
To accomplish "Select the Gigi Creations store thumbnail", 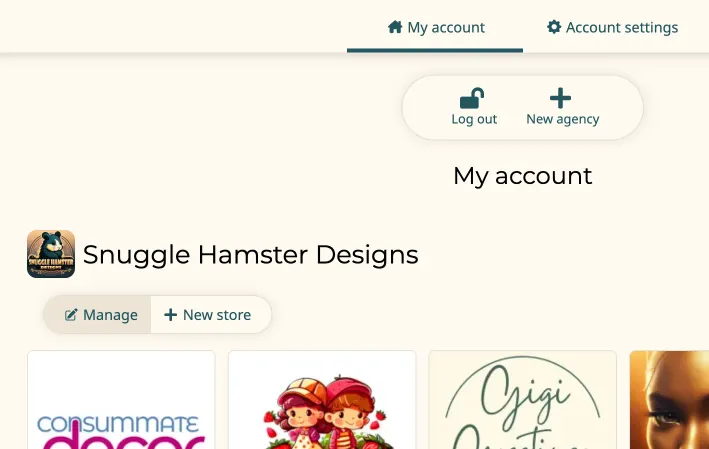I will click(522, 400).
